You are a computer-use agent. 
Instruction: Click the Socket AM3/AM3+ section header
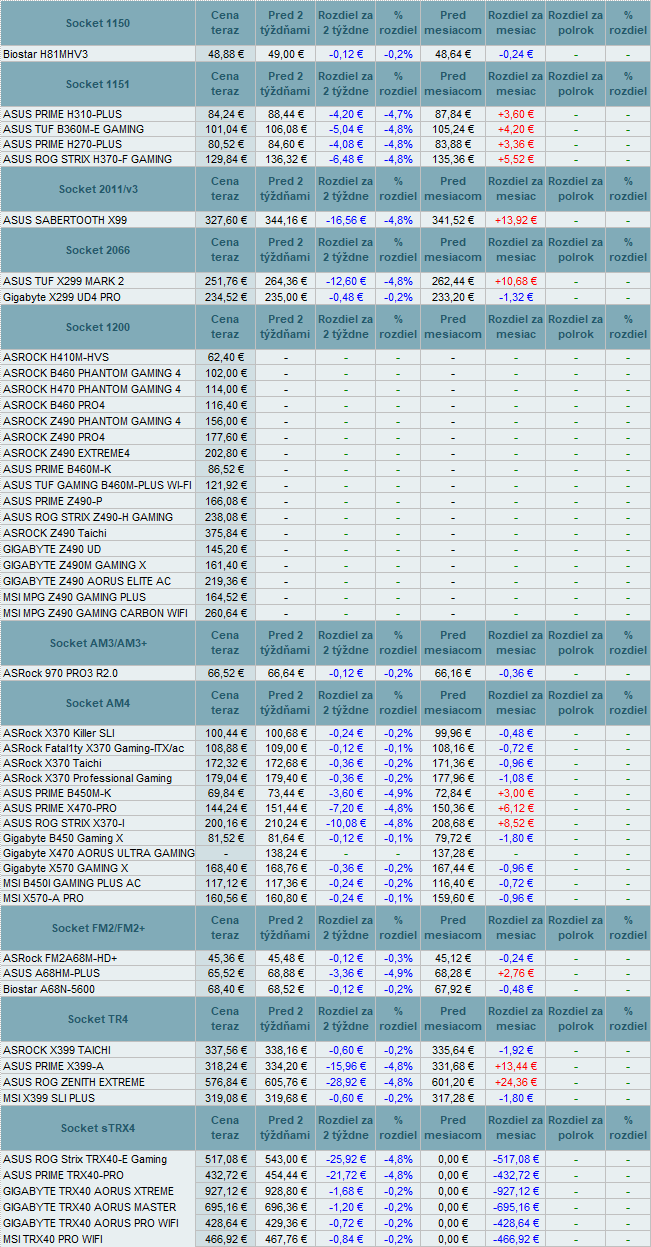pos(97,643)
